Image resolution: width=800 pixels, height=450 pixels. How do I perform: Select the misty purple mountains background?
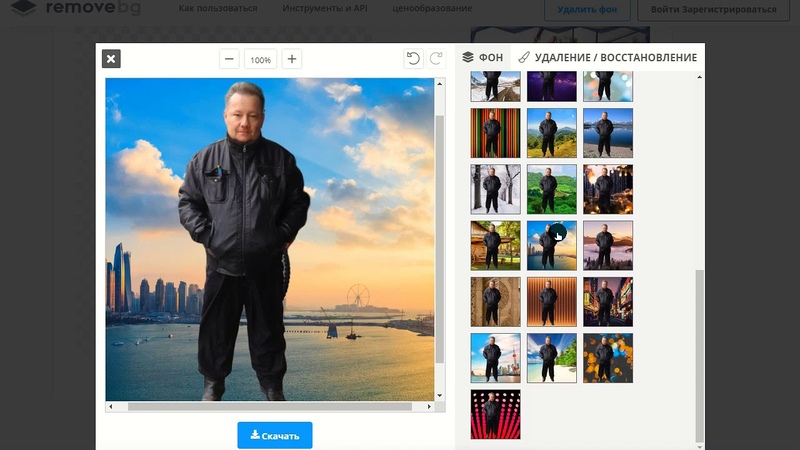608,245
